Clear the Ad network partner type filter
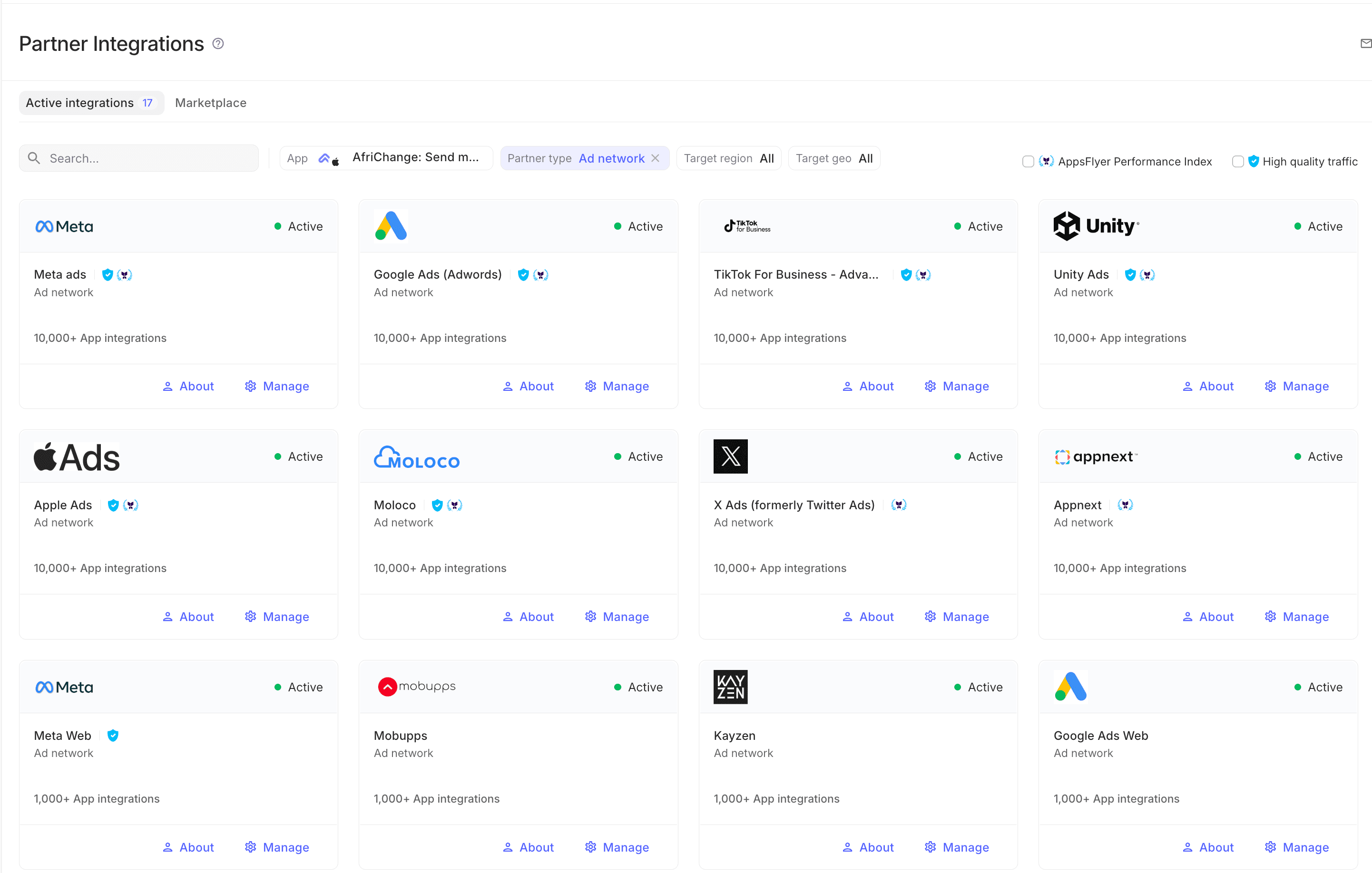 (655, 158)
